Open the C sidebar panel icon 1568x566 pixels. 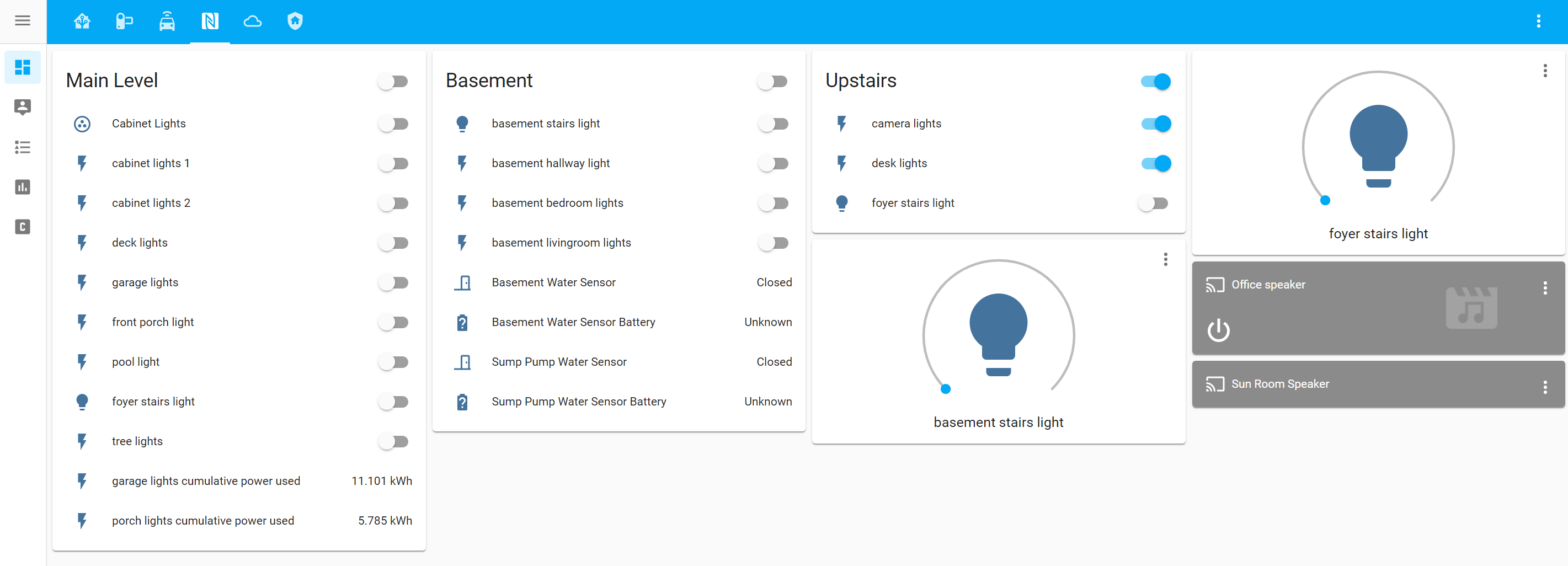coord(23,227)
